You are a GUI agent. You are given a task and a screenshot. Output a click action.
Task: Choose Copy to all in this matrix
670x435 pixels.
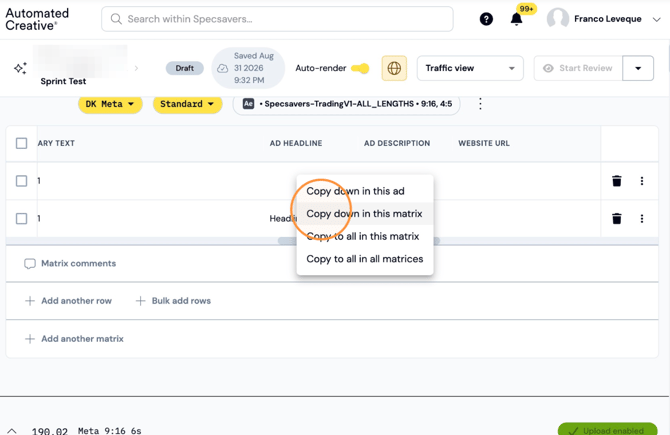click(x=365, y=236)
